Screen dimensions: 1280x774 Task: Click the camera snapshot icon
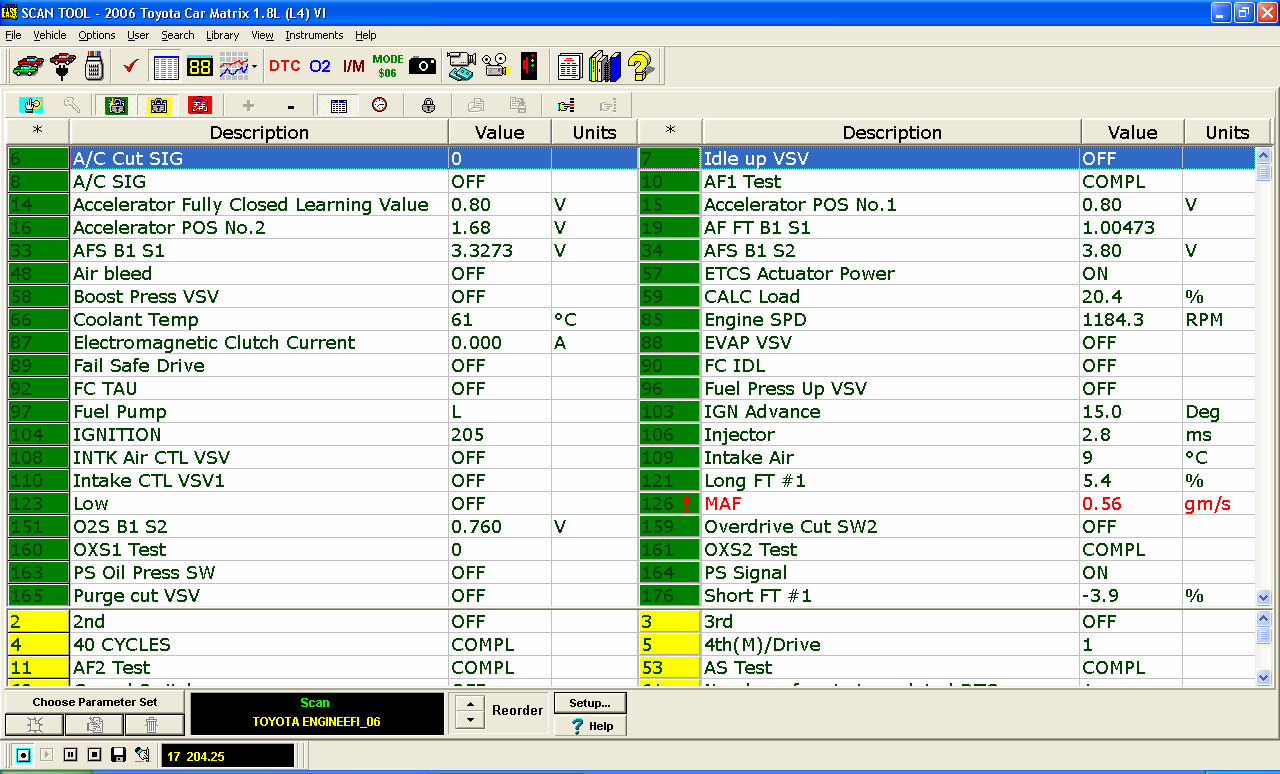(422, 66)
